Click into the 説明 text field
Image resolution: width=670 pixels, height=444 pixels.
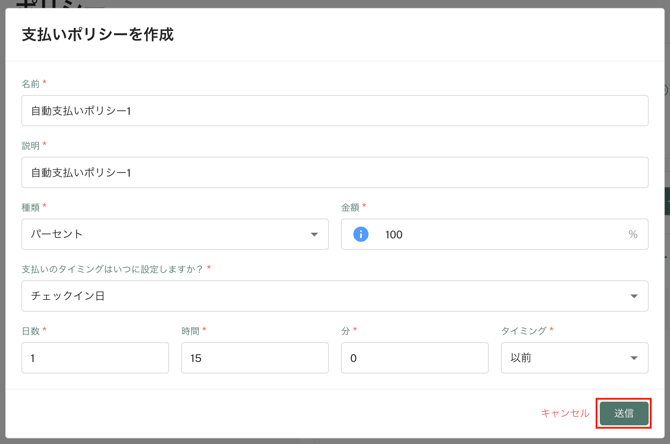pyautogui.click(x=334, y=173)
